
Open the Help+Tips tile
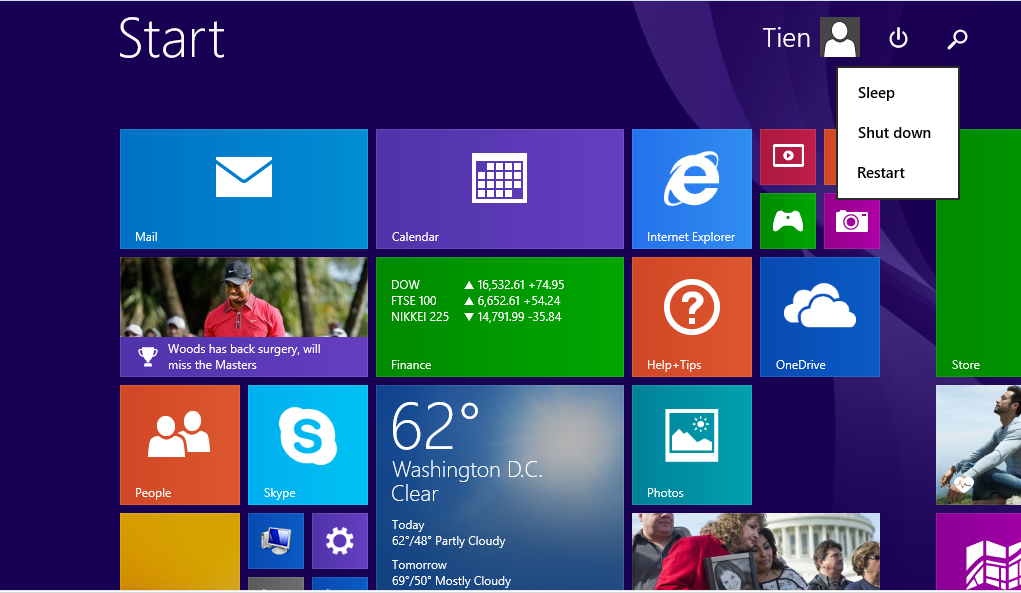(x=692, y=317)
